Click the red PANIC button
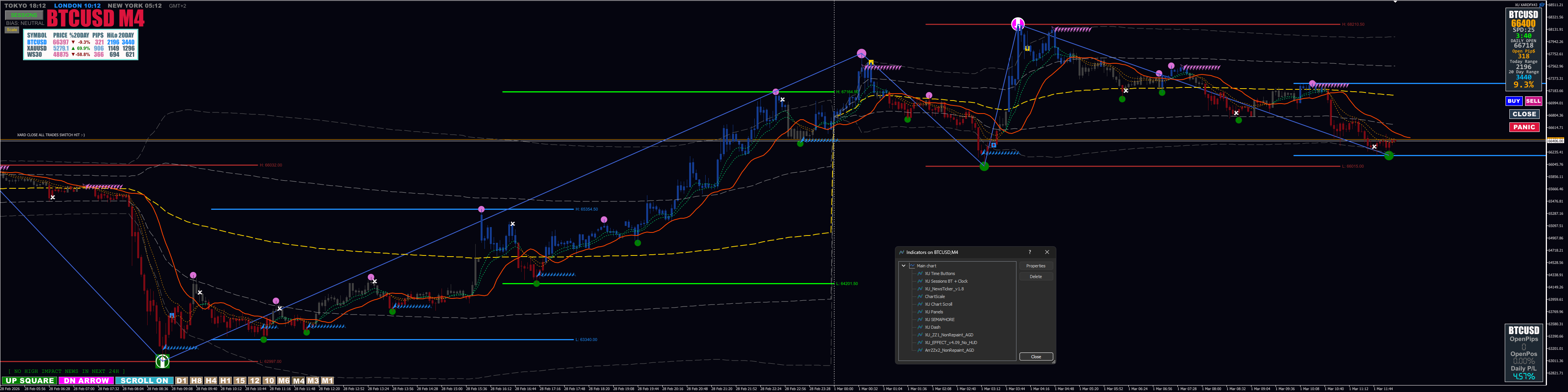Image resolution: width=1568 pixels, height=392 pixels. point(1524,127)
